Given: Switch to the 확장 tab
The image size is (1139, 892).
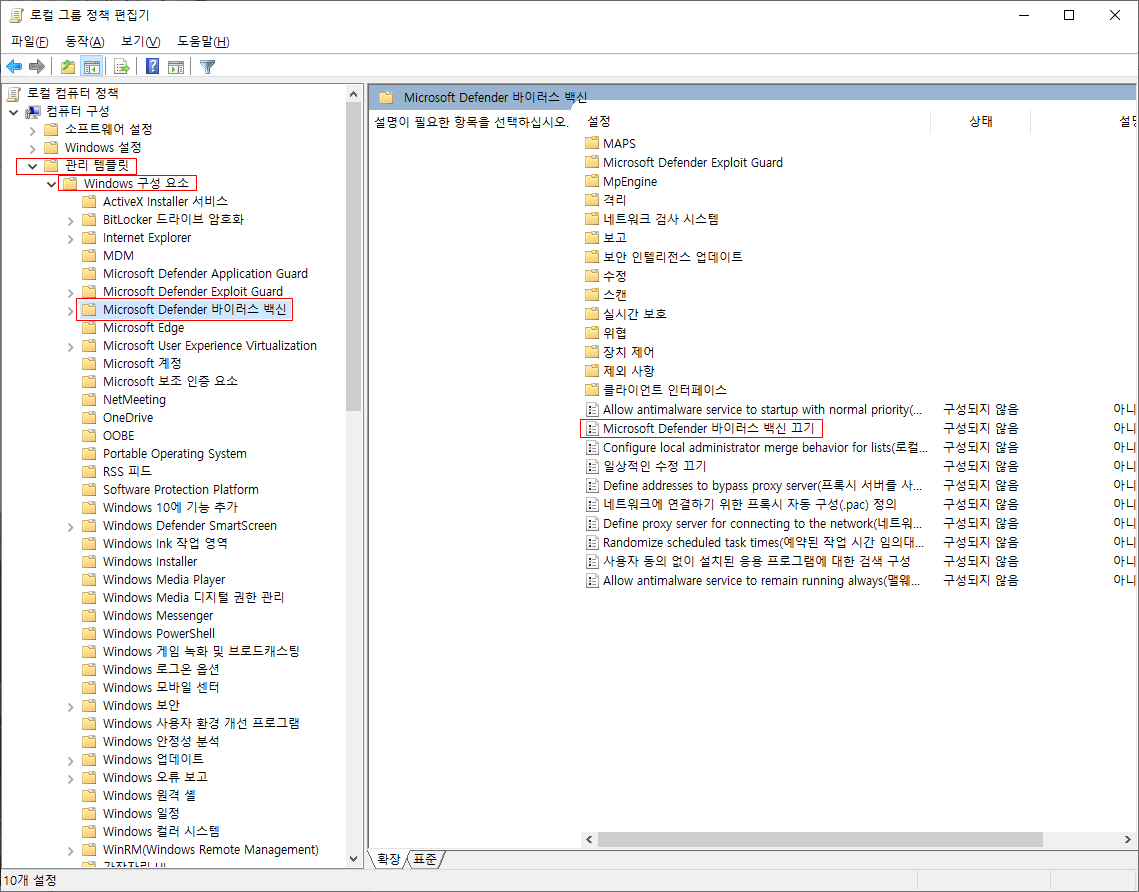Looking at the screenshot, I should click(x=389, y=859).
